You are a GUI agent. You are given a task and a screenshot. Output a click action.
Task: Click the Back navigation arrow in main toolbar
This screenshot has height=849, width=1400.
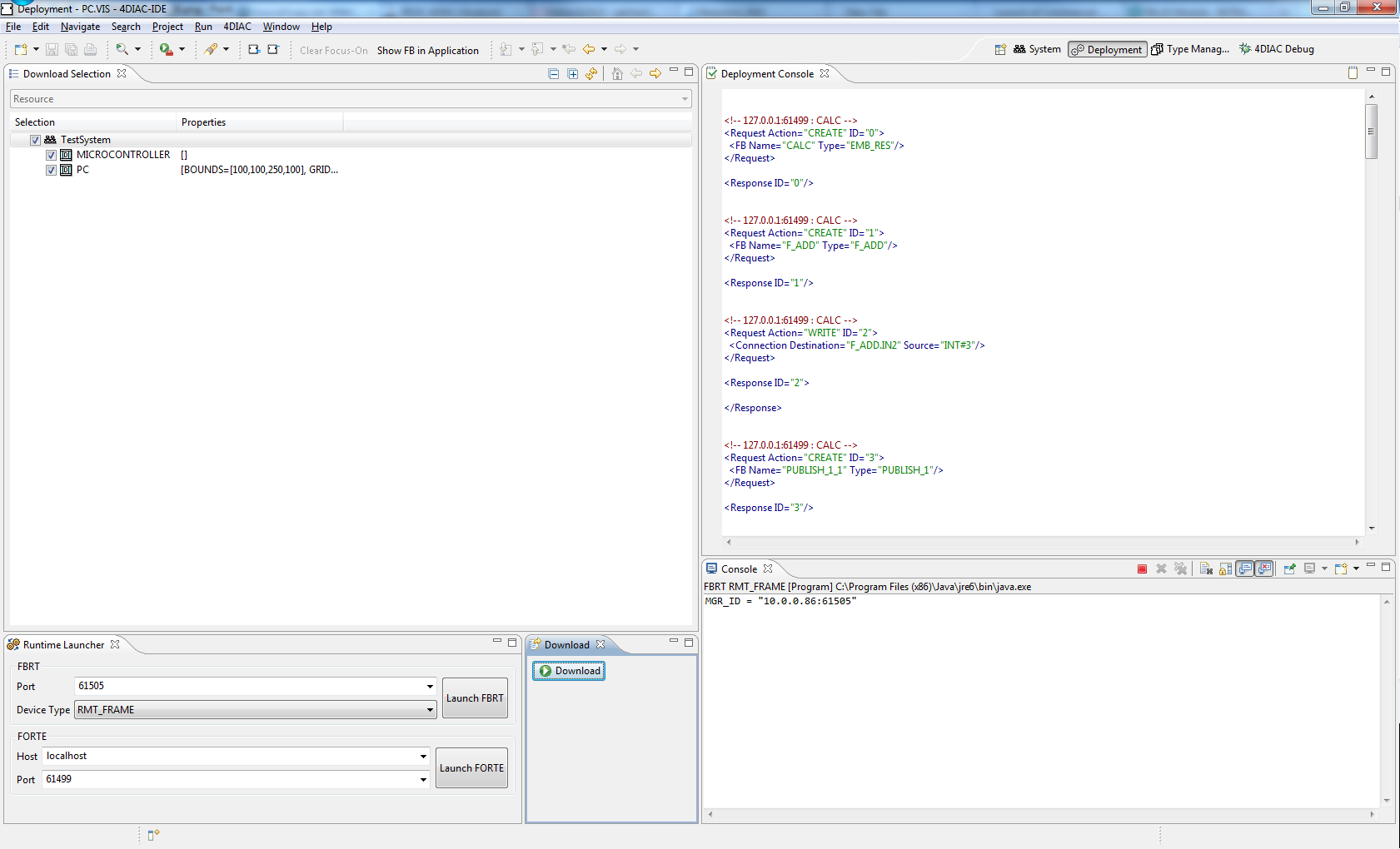click(589, 50)
